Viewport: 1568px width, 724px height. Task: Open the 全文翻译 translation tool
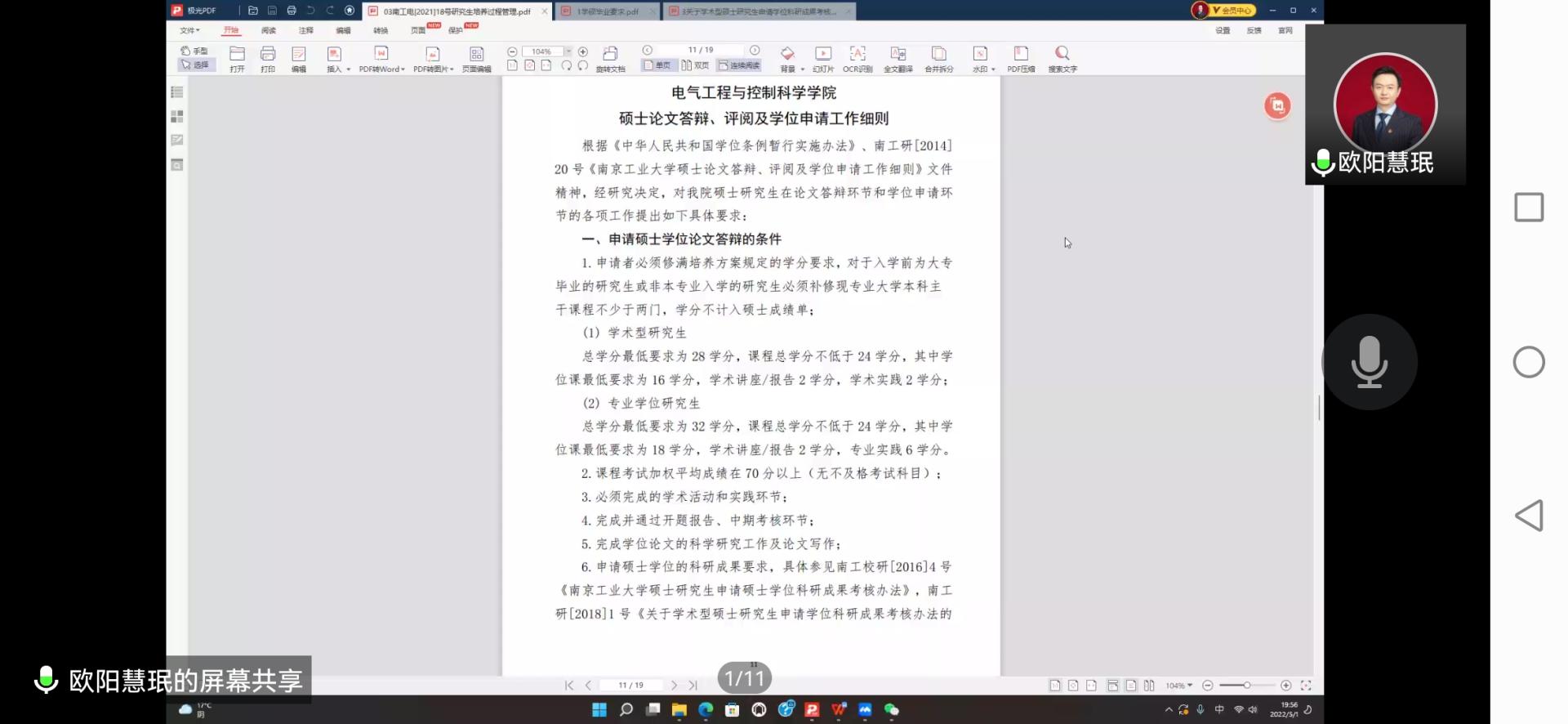tap(898, 54)
